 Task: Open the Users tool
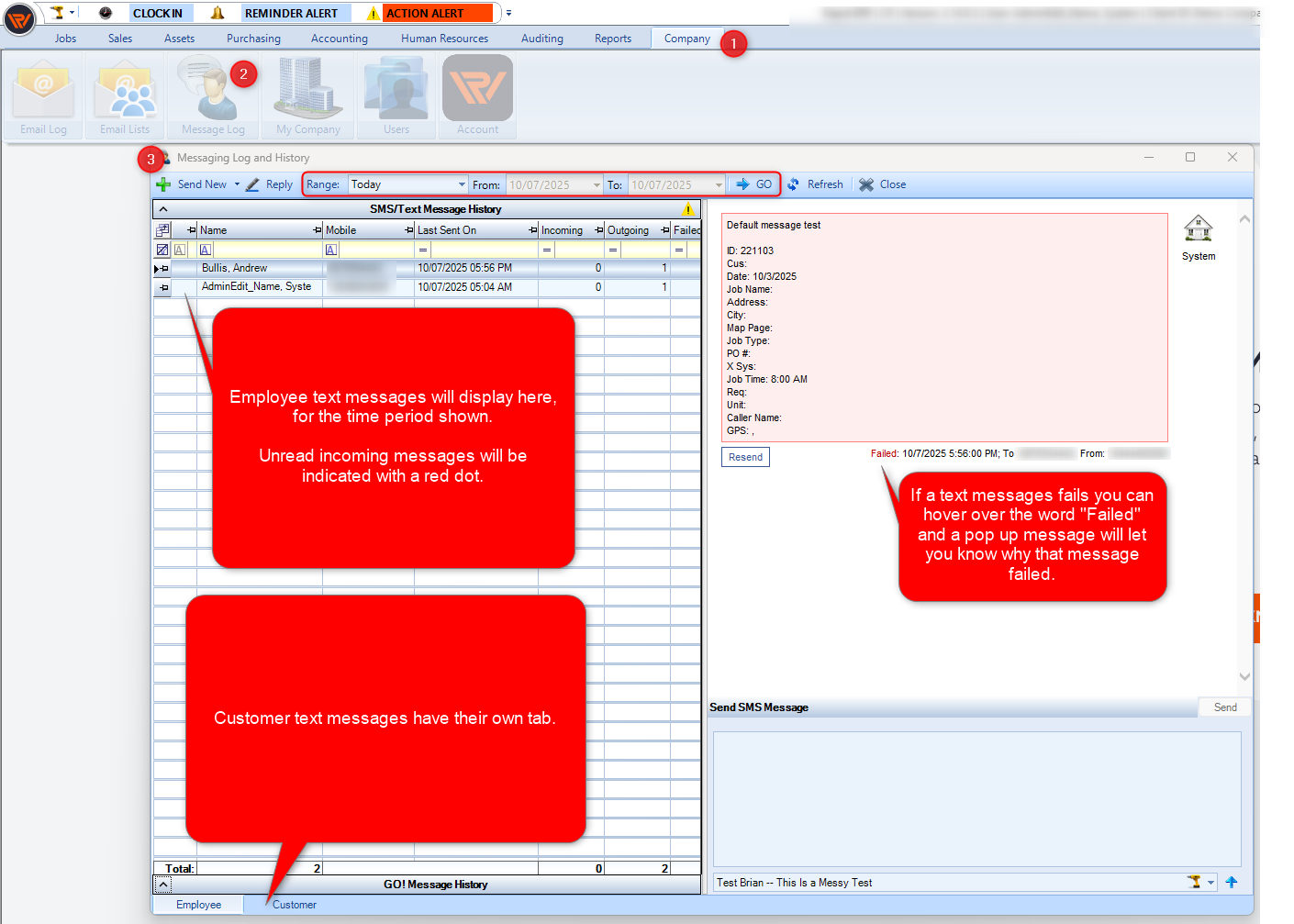coord(396,95)
